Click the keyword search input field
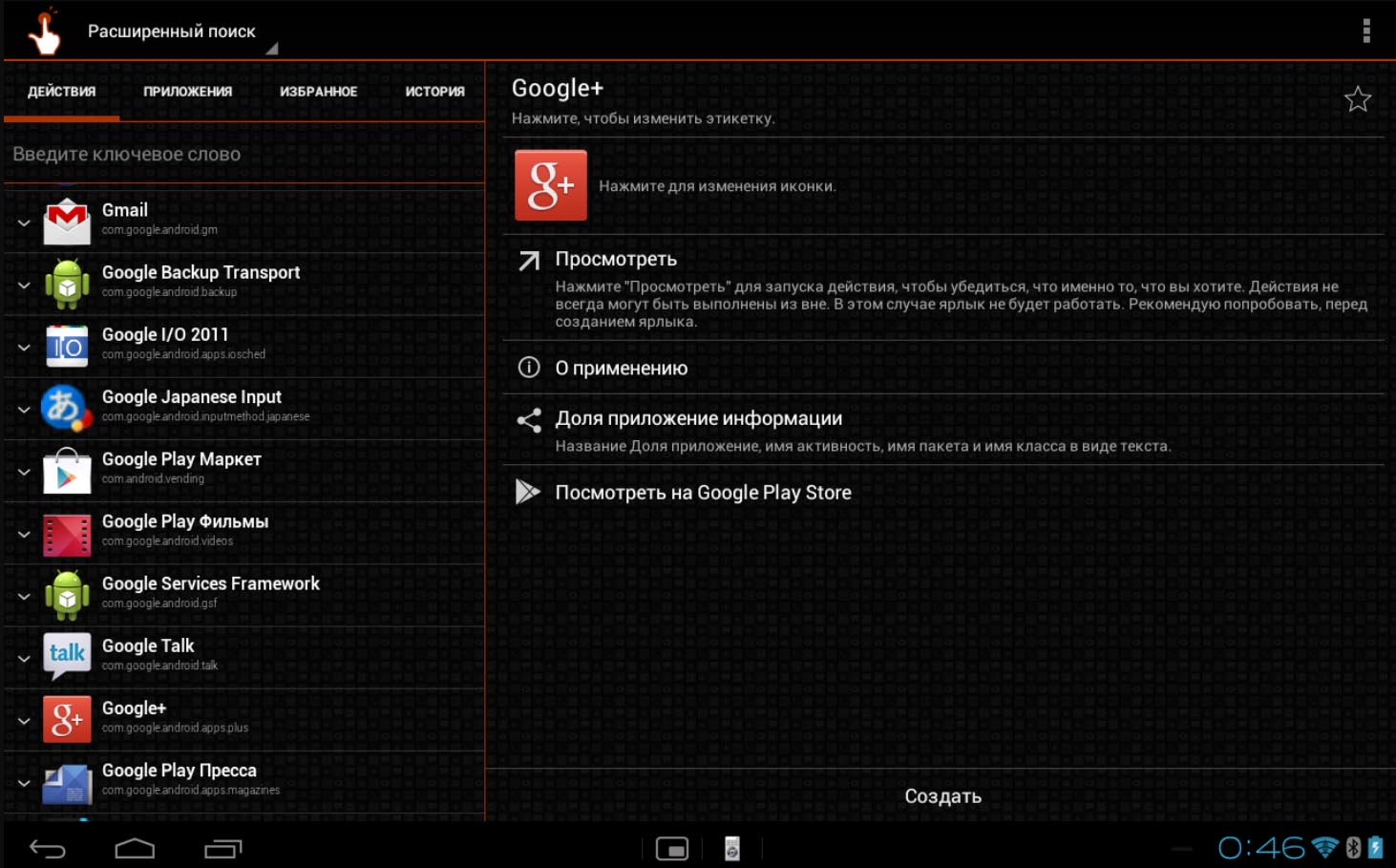This screenshot has height=868, width=1396. [x=243, y=155]
